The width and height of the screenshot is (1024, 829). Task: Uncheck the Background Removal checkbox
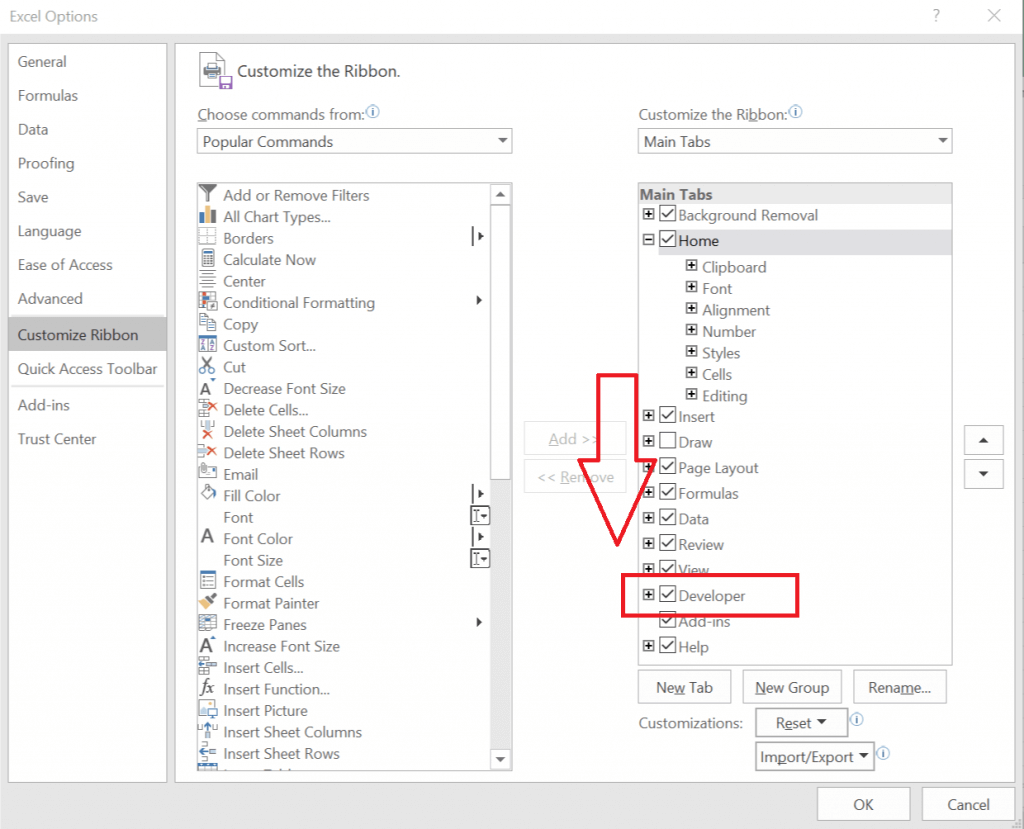pos(667,214)
